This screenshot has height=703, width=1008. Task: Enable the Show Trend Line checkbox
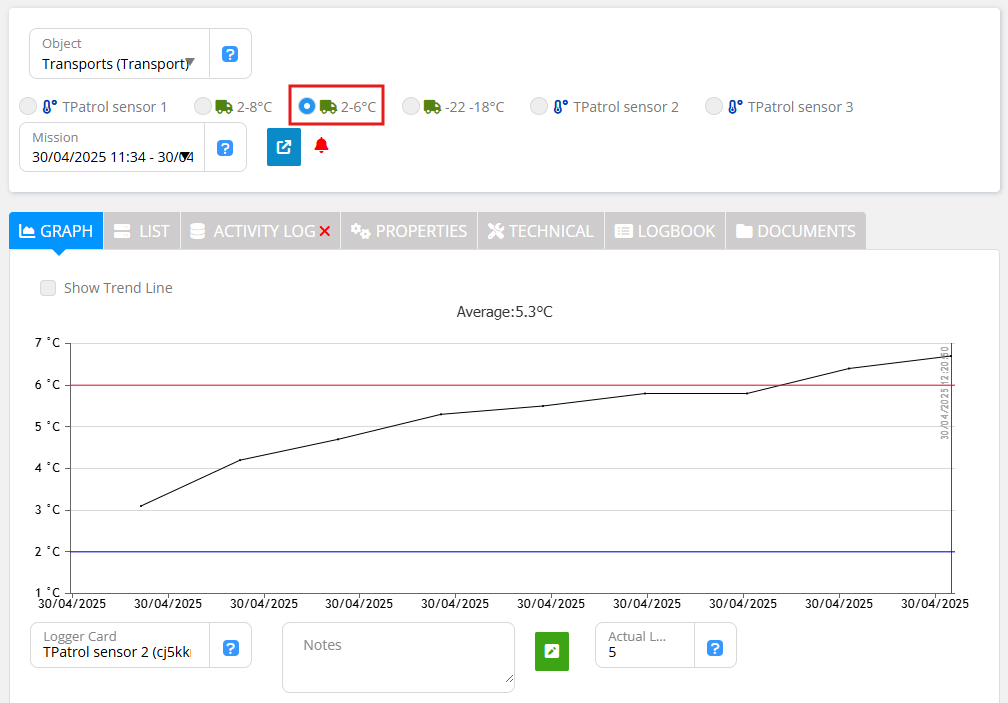pyautogui.click(x=48, y=288)
